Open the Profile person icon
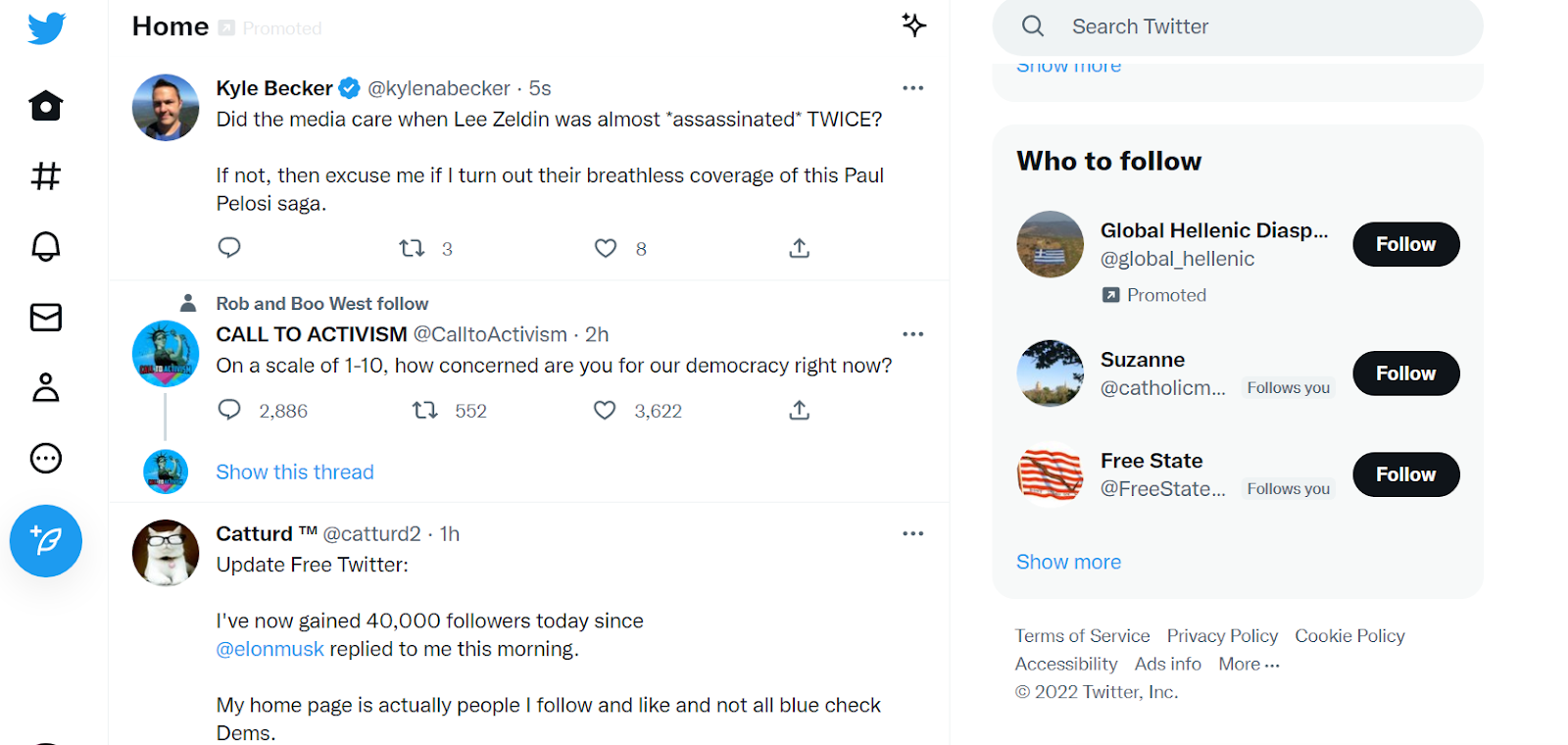Screen dimensions: 1568x745 (46, 388)
